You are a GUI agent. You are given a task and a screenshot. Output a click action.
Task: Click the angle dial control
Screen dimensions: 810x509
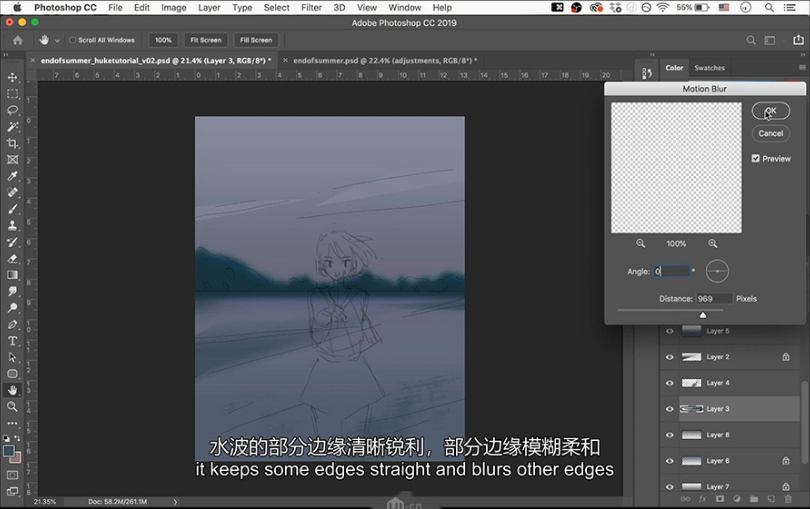(x=717, y=271)
